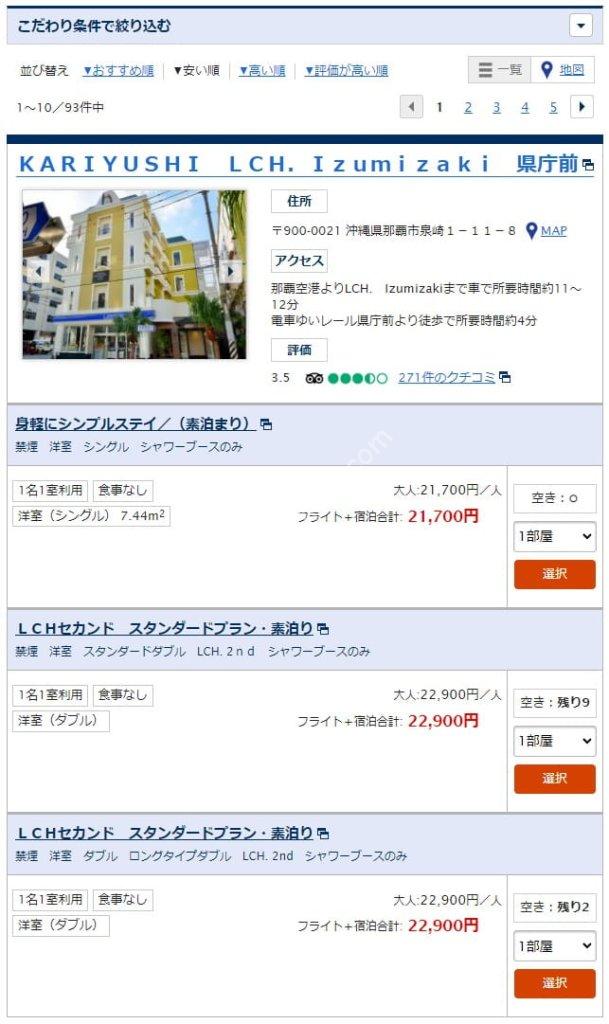Open new-window icon beside 身軽にシンプルステイ plan
Viewport: 609px width, 1024px height.
(266, 424)
